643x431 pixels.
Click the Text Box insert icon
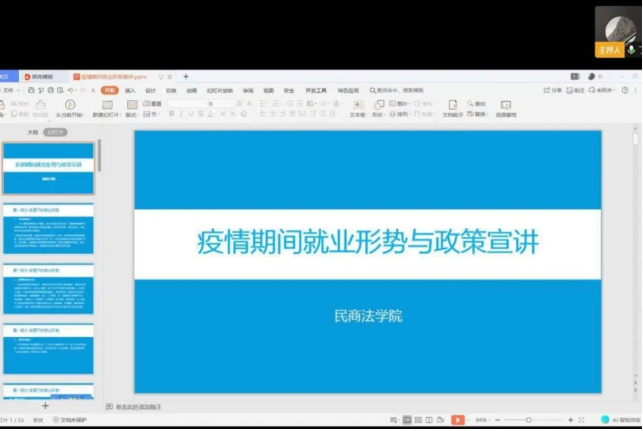click(x=357, y=105)
